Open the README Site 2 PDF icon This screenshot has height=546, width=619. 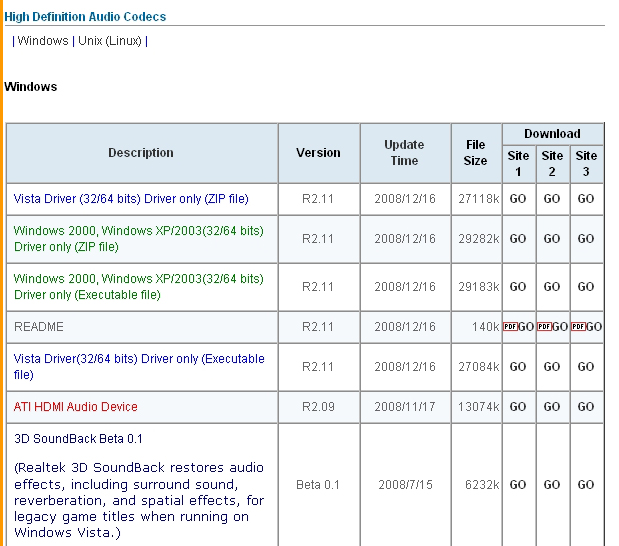pos(544,326)
